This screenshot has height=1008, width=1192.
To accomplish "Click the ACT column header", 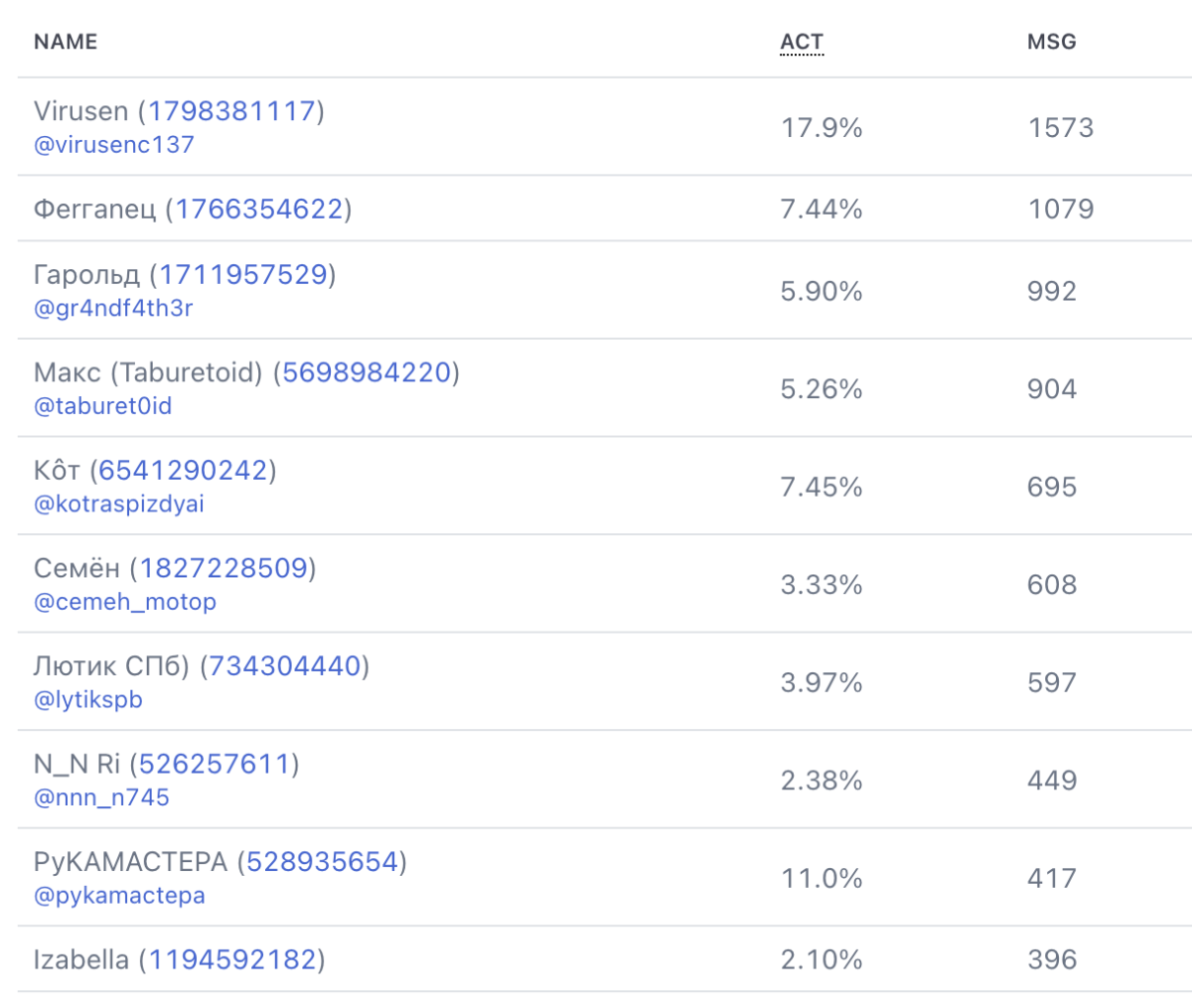I will pyautogui.click(x=802, y=42).
